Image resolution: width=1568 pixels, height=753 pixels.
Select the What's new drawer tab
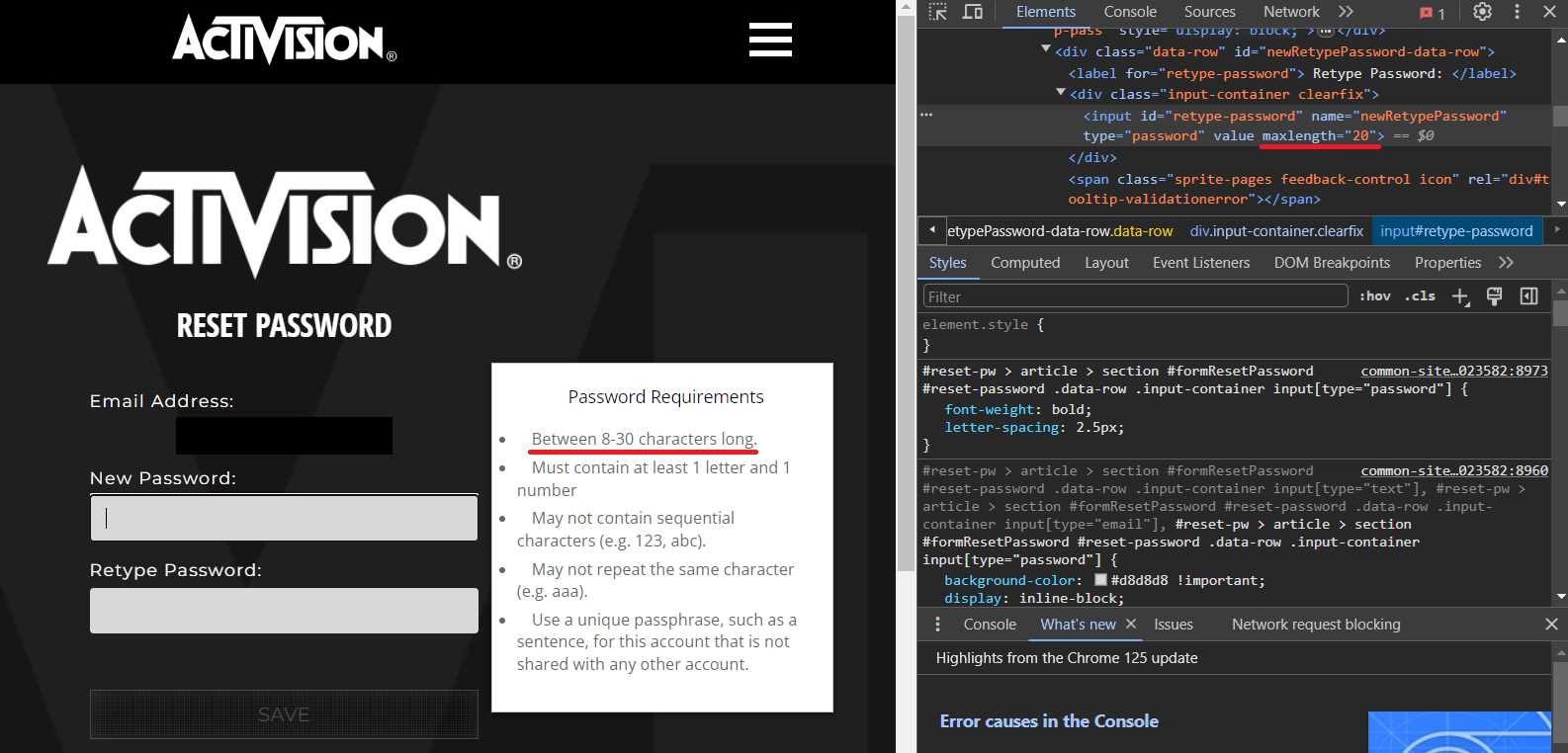point(1078,625)
